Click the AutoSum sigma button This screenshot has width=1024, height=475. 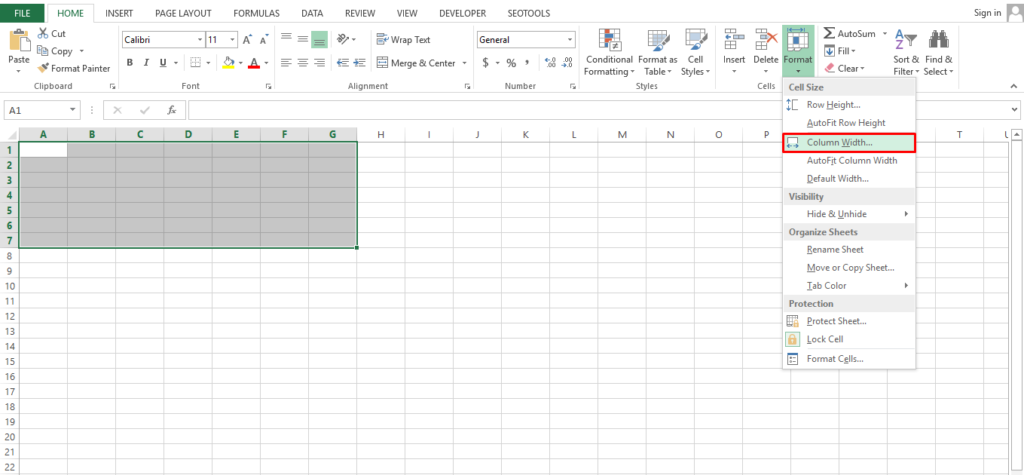coord(848,33)
